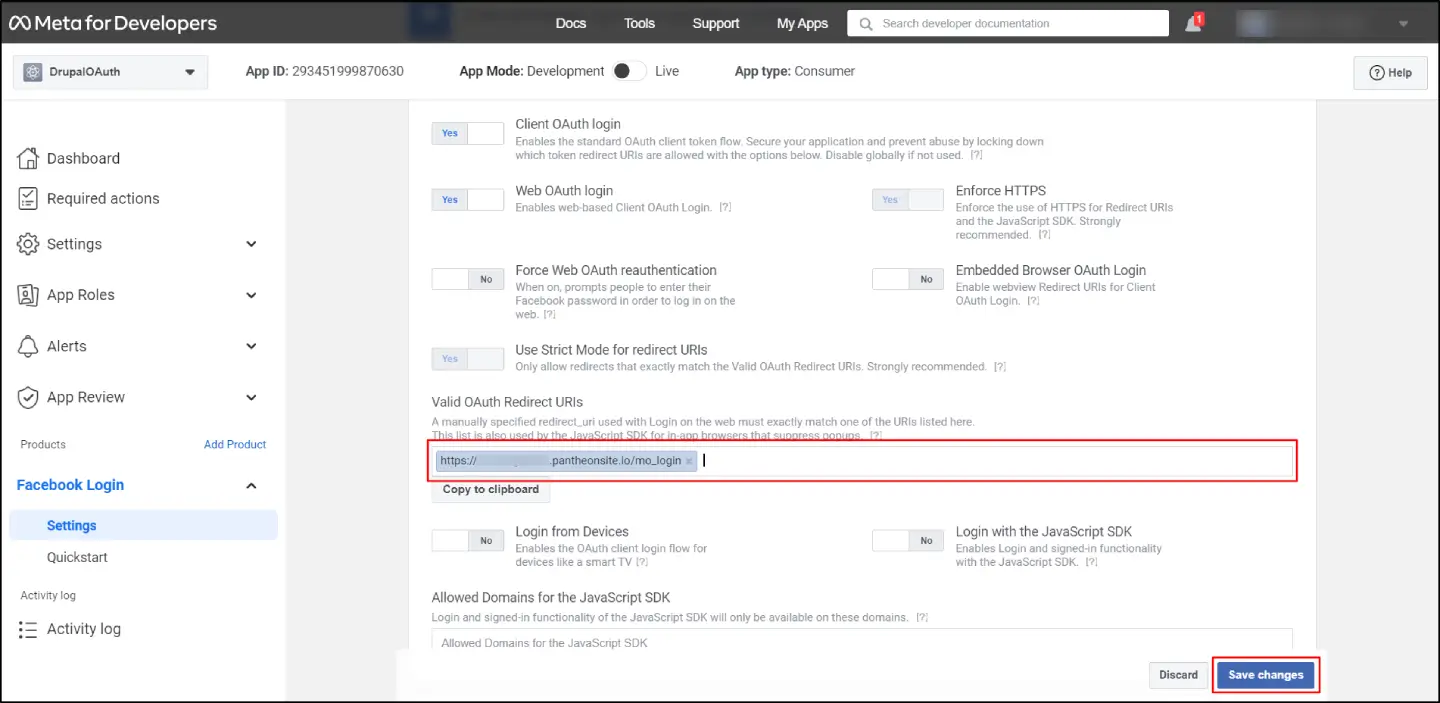The image size is (1440, 703).
Task: Open the DrupalOAuth app selector dropdown
Action: click(110, 72)
